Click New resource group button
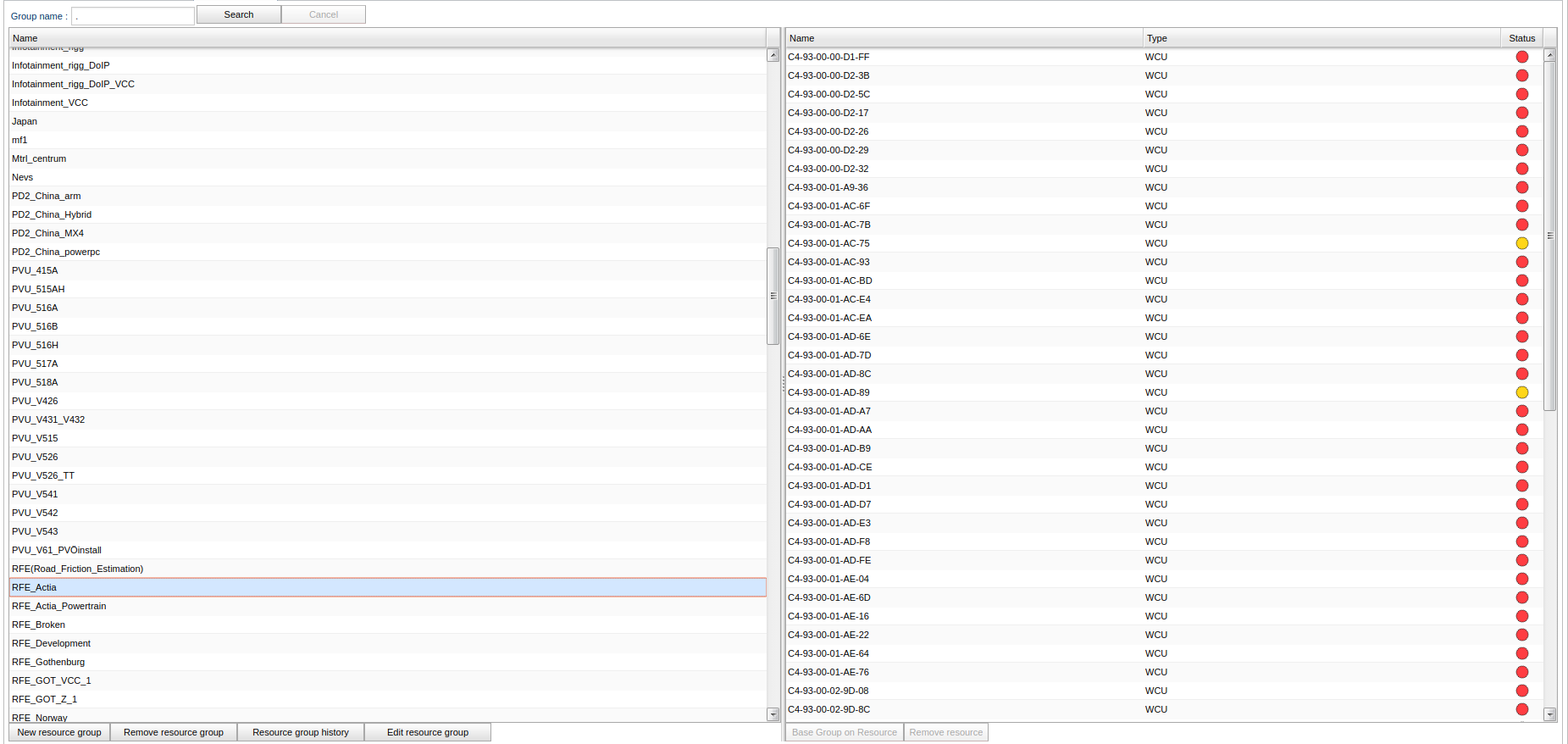Viewport: 1568px width, 744px height. pos(59,732)
